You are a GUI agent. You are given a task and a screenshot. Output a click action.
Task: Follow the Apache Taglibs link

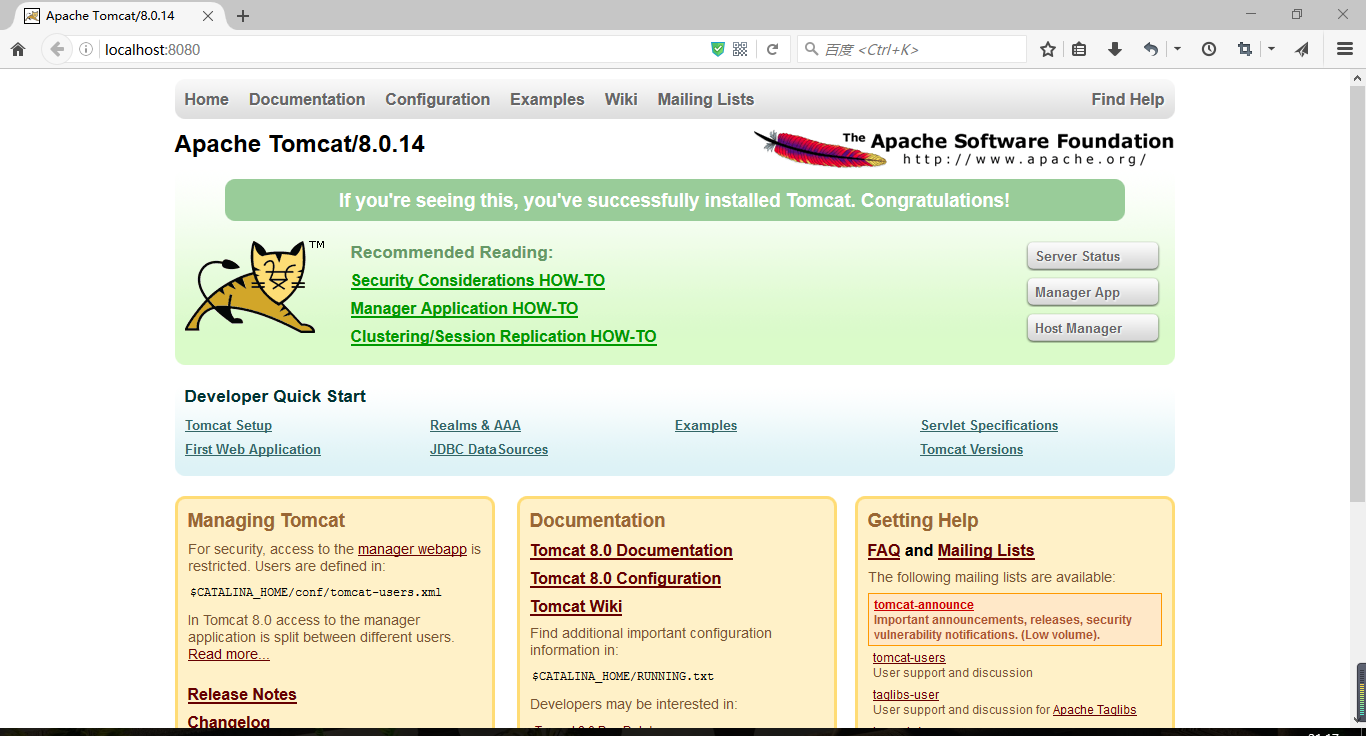tap(1095, 710)
